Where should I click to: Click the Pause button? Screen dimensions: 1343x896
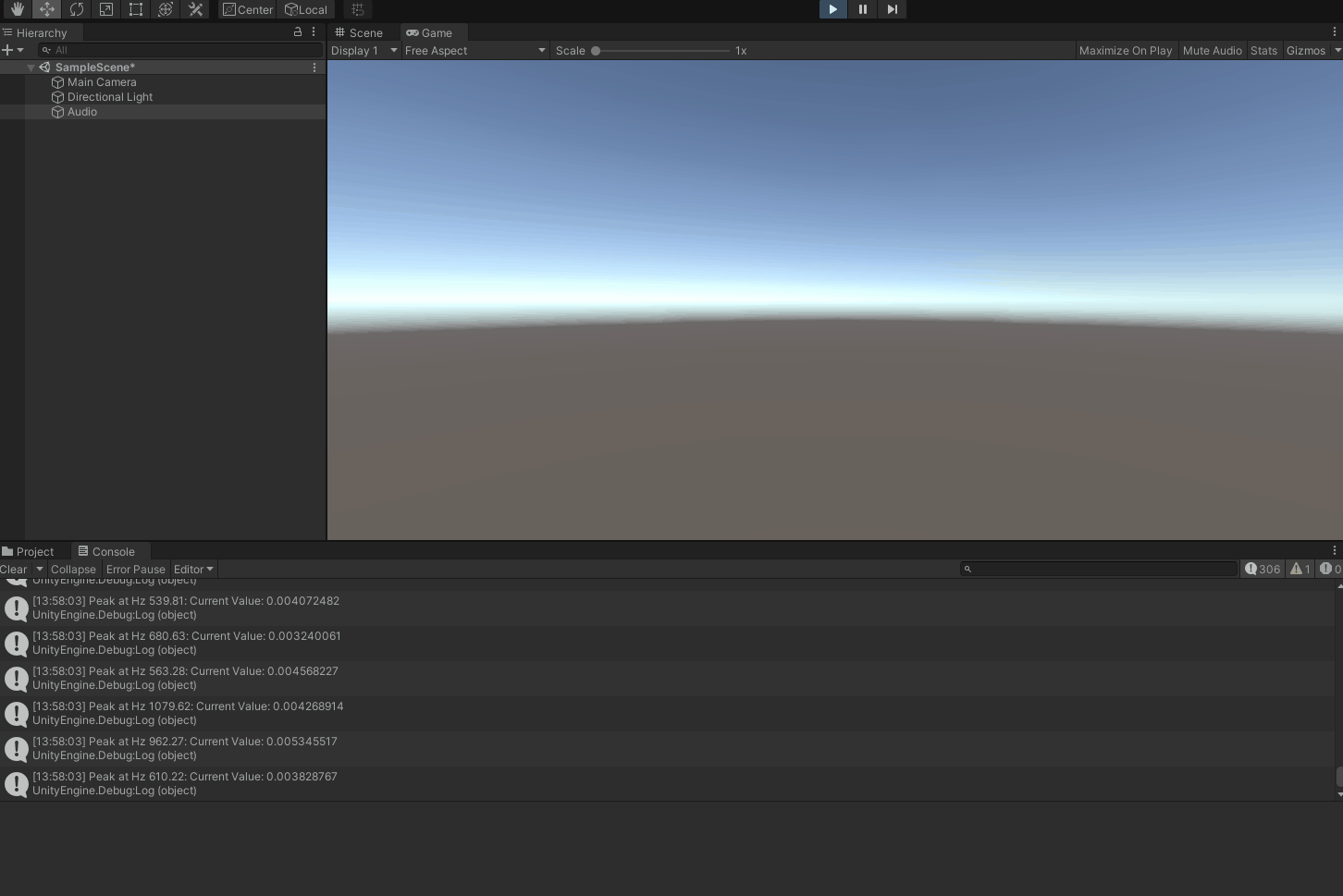coord(862,9)
